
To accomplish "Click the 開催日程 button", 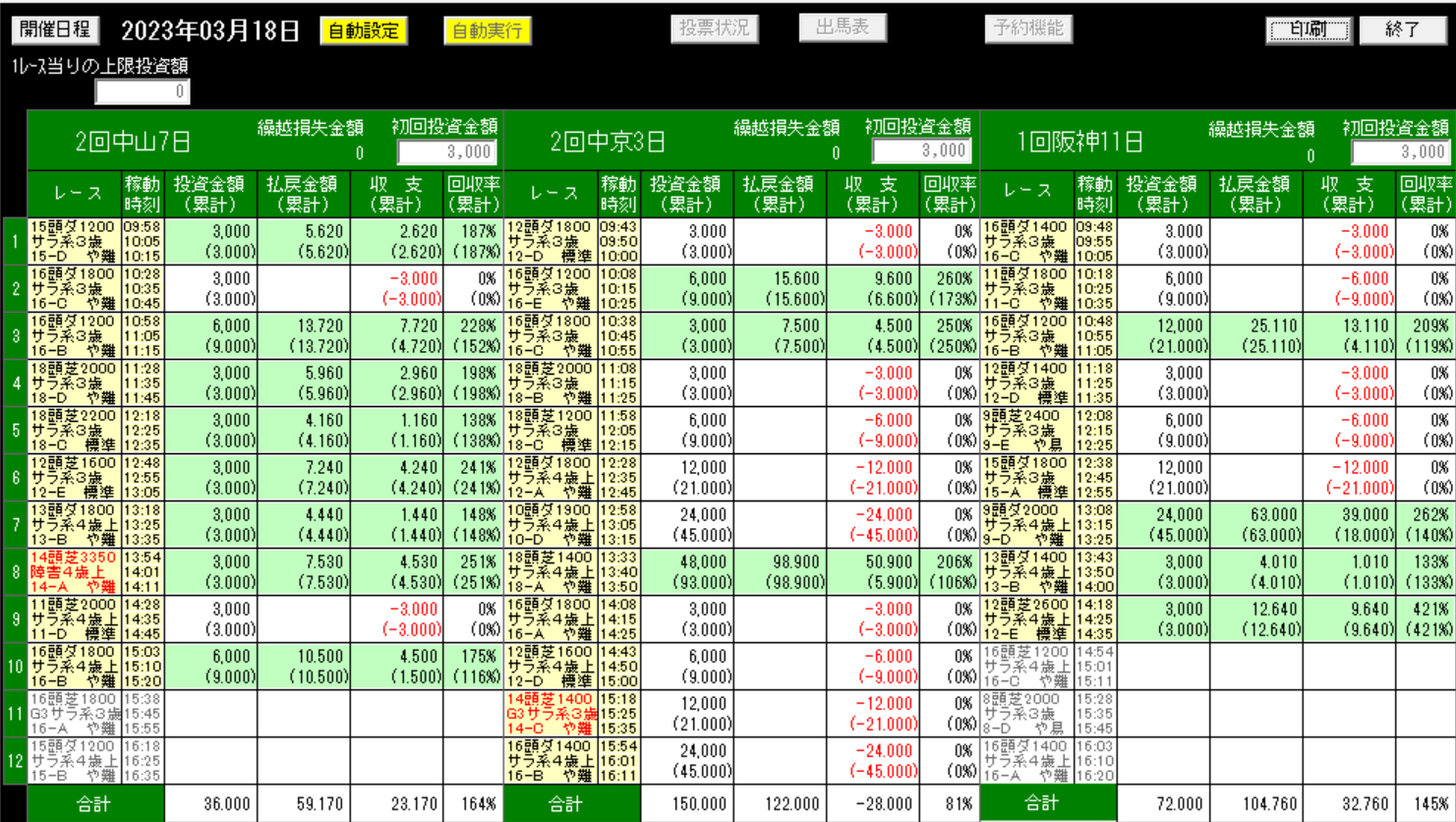I will [x=55, y=29].
